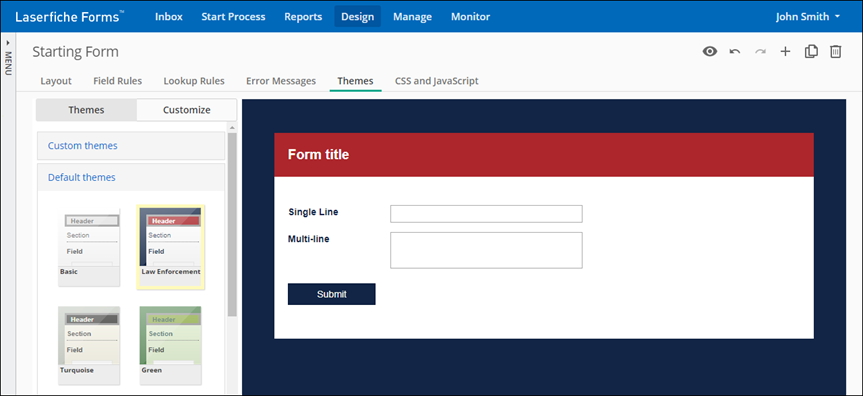
Task: Click the theme list scrollbar
Action: coord(232,224)
